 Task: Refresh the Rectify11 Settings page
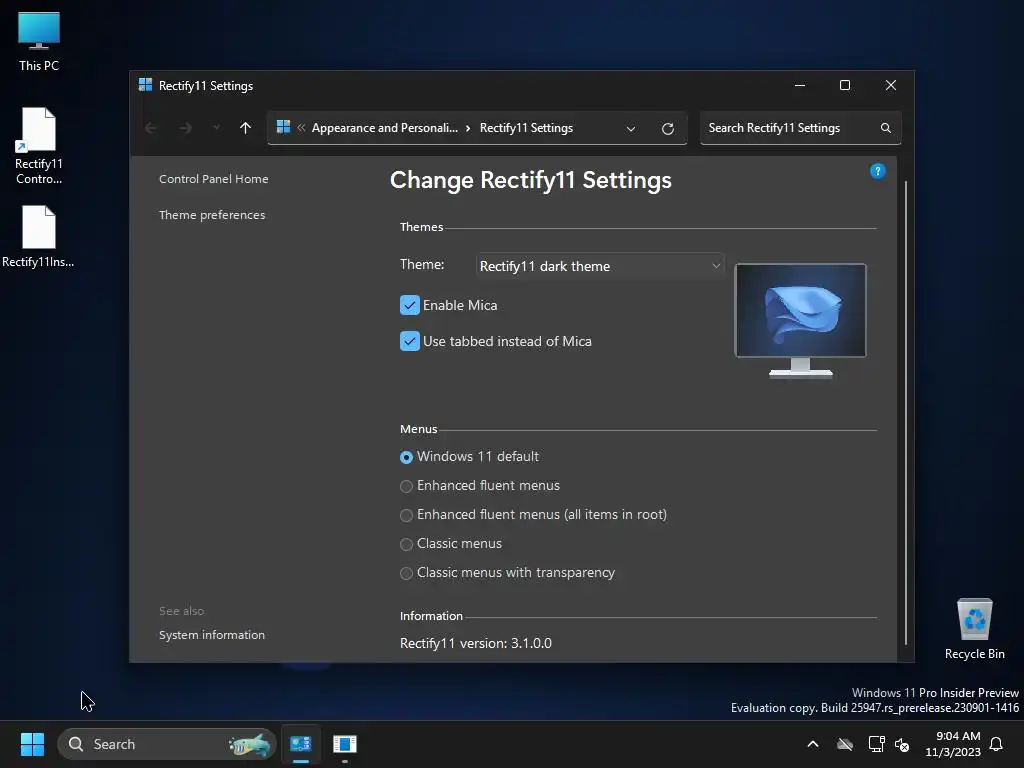667,129
